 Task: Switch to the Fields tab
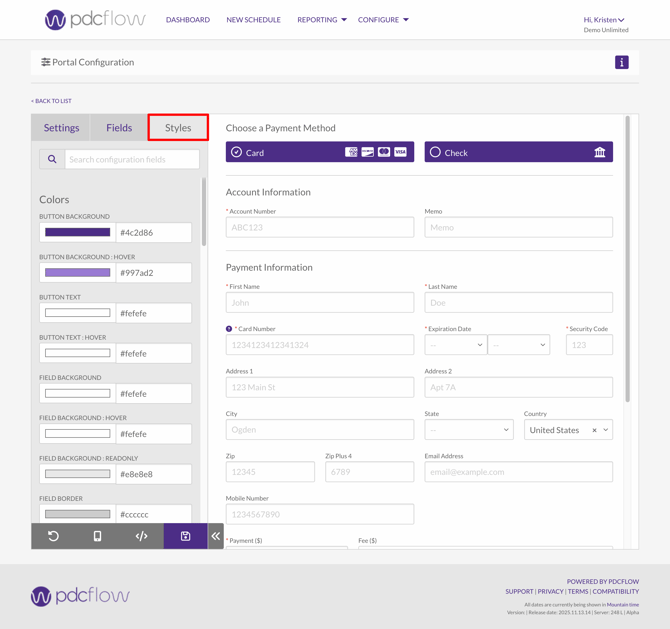click(x=119, y=128)
